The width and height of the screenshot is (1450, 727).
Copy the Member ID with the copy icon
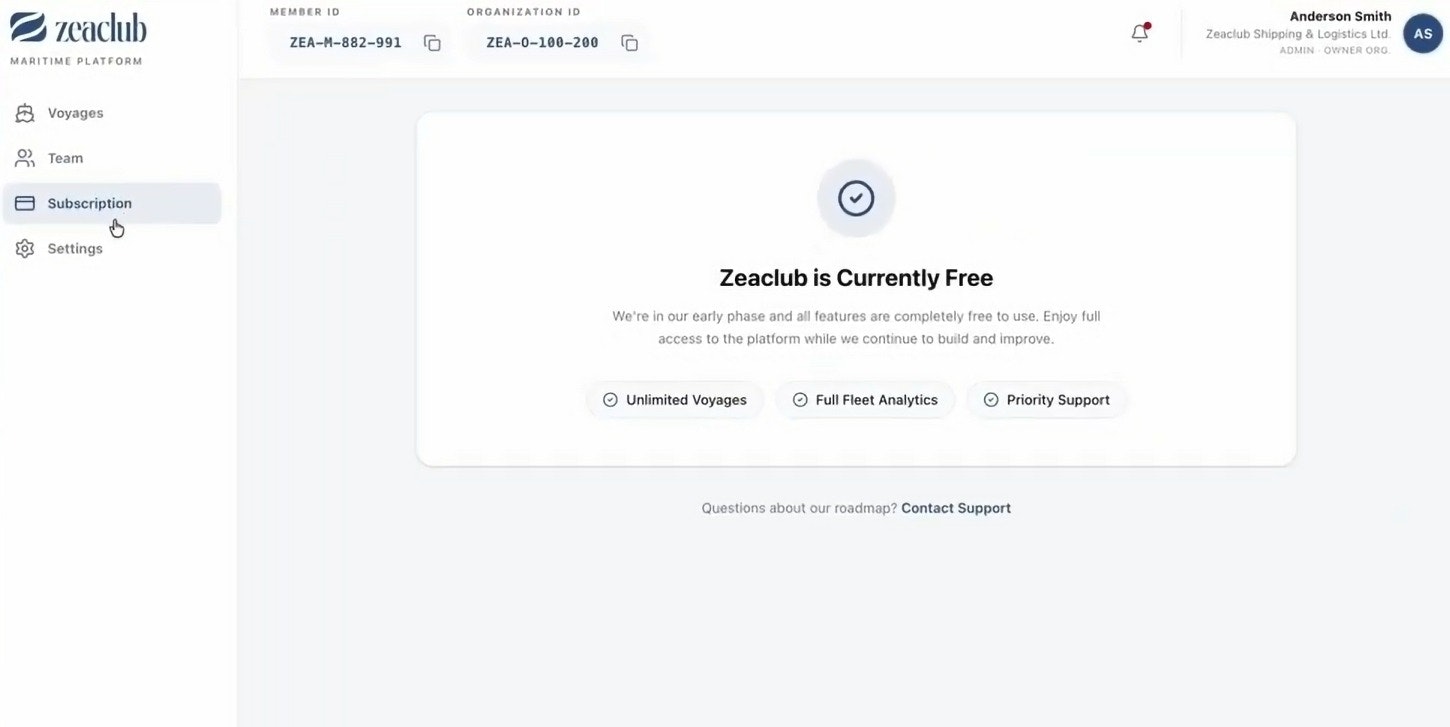(431, 43)
